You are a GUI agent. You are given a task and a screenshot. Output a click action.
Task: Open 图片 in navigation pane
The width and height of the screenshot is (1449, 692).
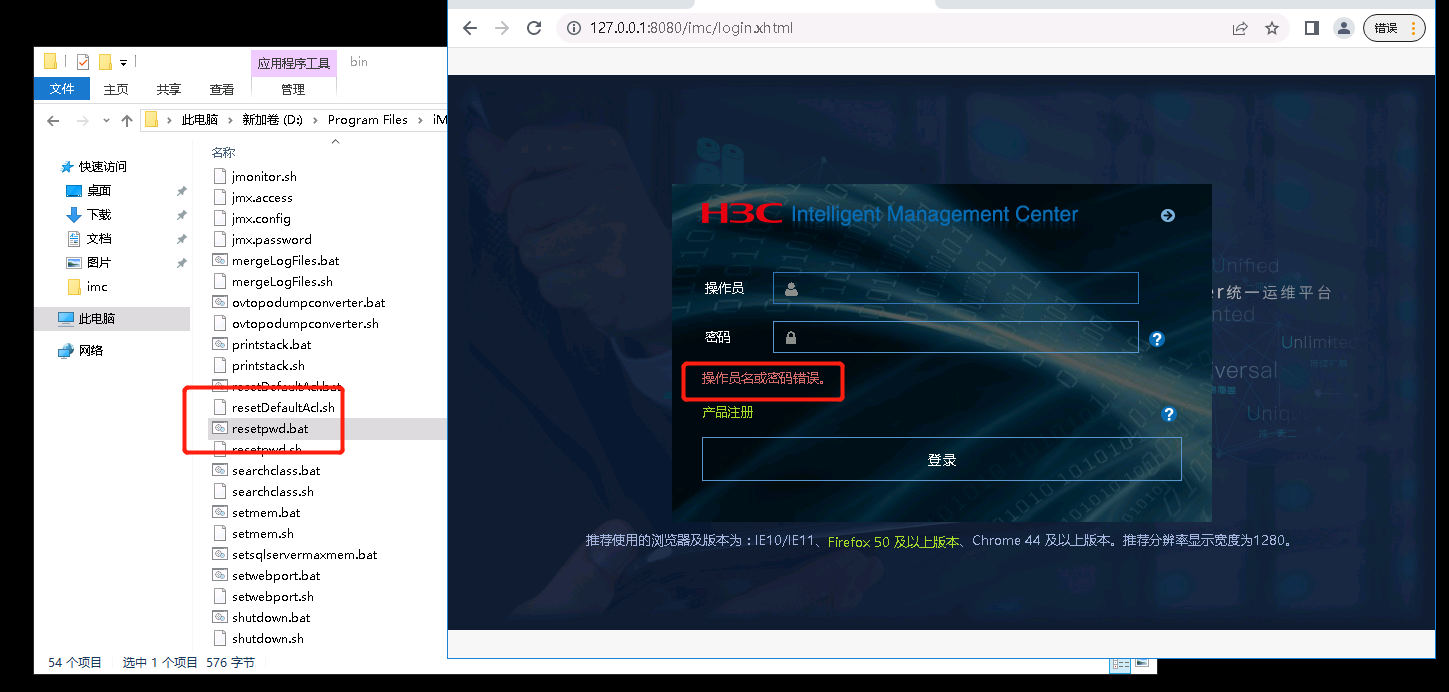click(98, 263)
